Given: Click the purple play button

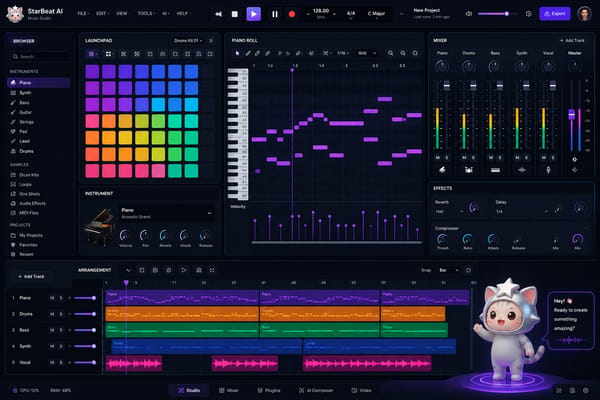Looking at the screenshot, I should (253, 14).
